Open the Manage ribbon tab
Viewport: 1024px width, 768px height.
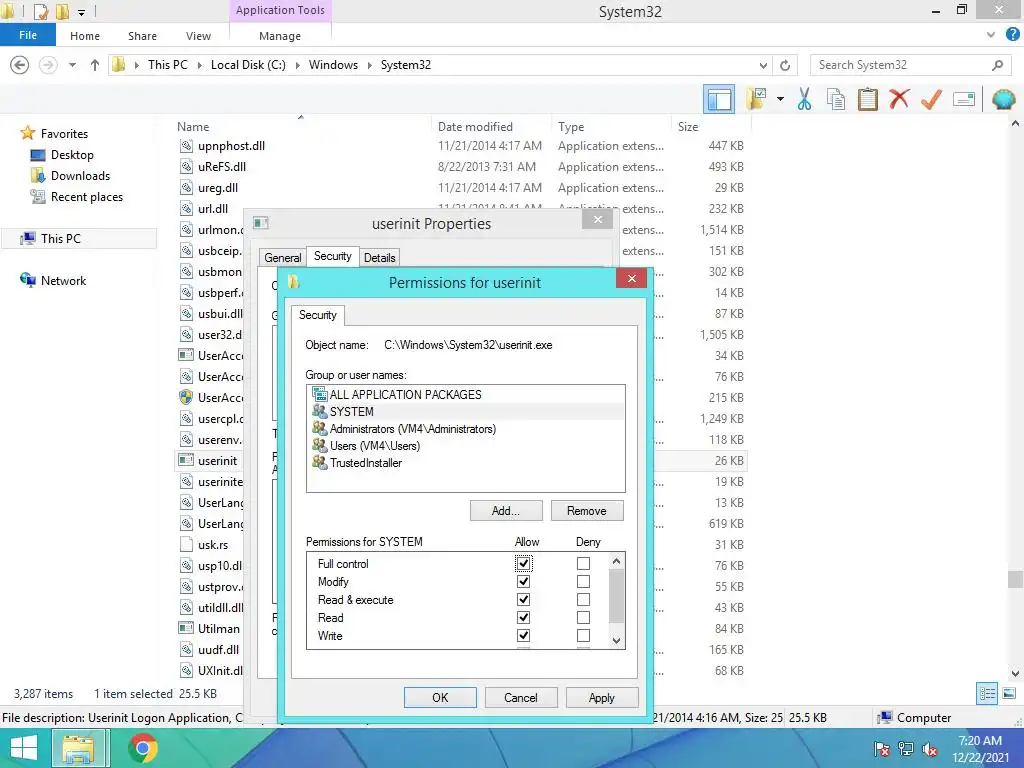(x=280, y=36)
